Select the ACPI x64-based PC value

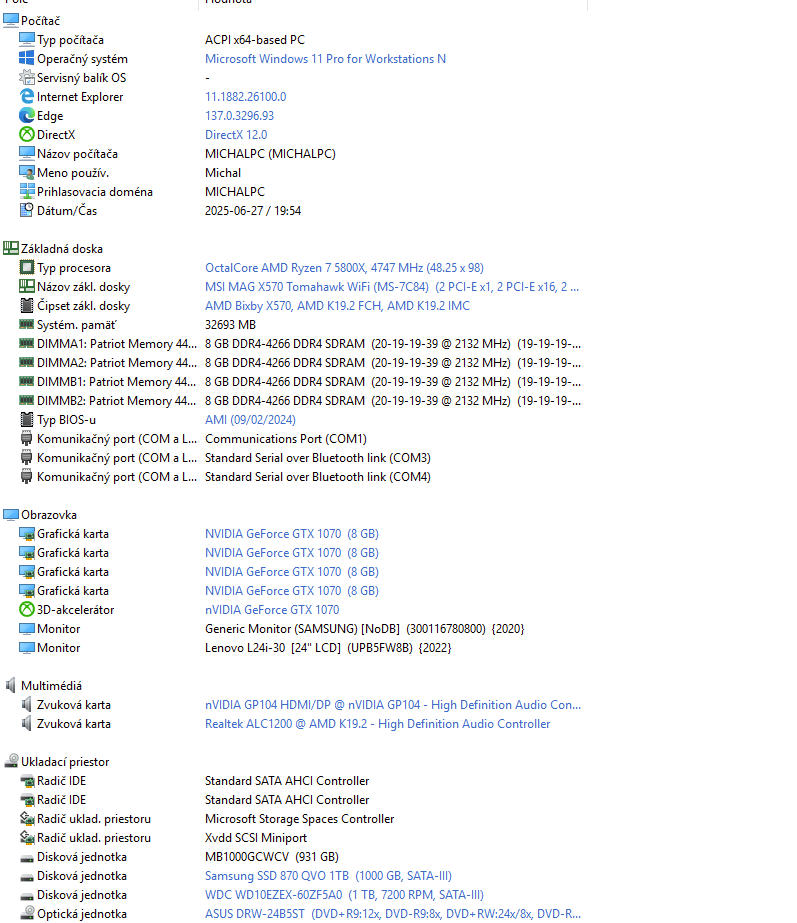click(x=255, y=39)
